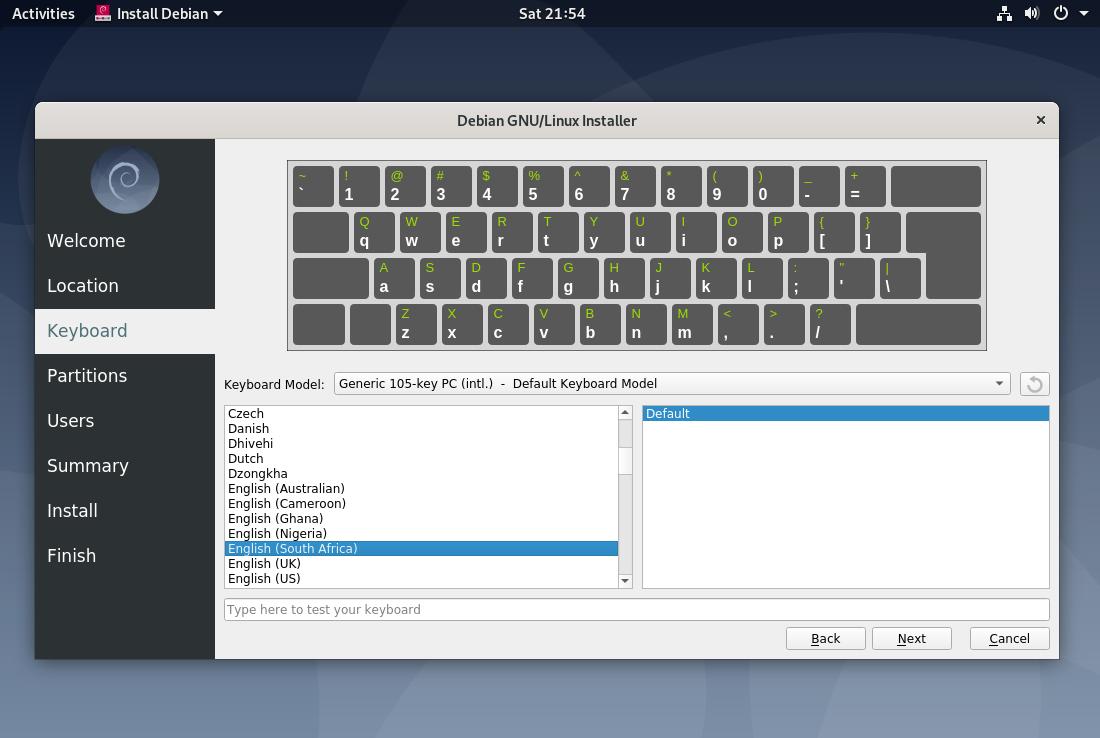Click the Back button
This screenshot has height=738, width=1100.
point(825,638)
